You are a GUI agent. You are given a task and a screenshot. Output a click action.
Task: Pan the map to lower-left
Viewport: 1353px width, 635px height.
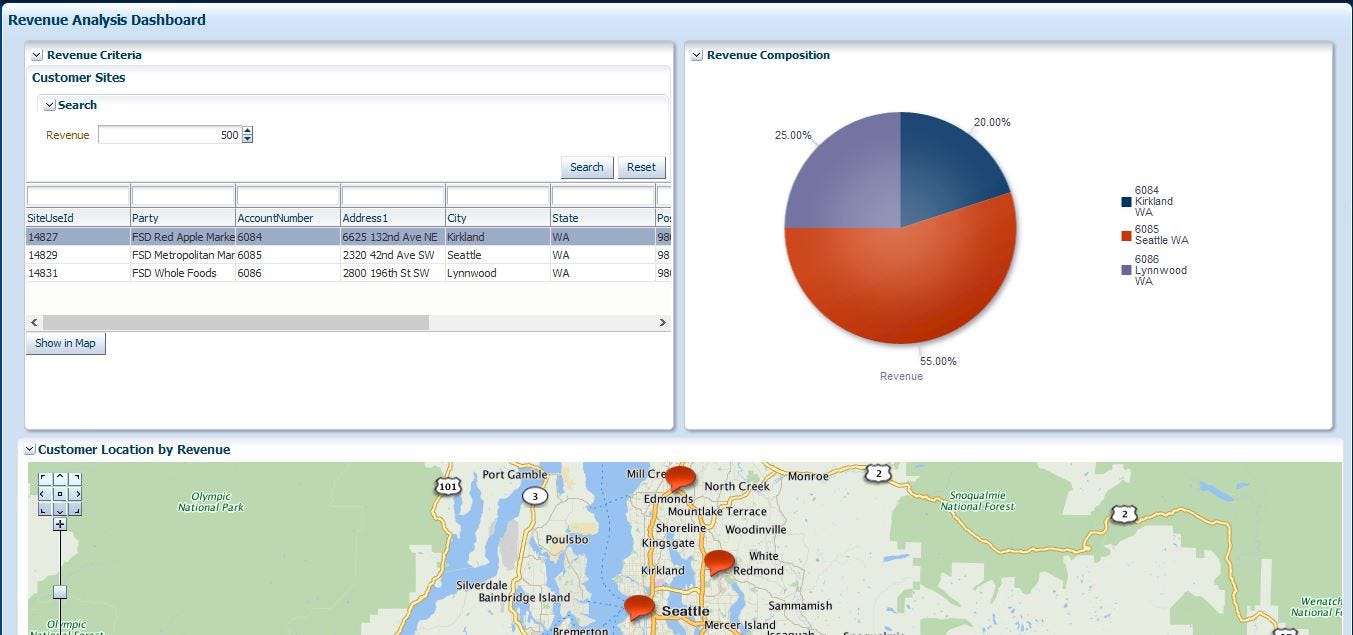(44, 509)
